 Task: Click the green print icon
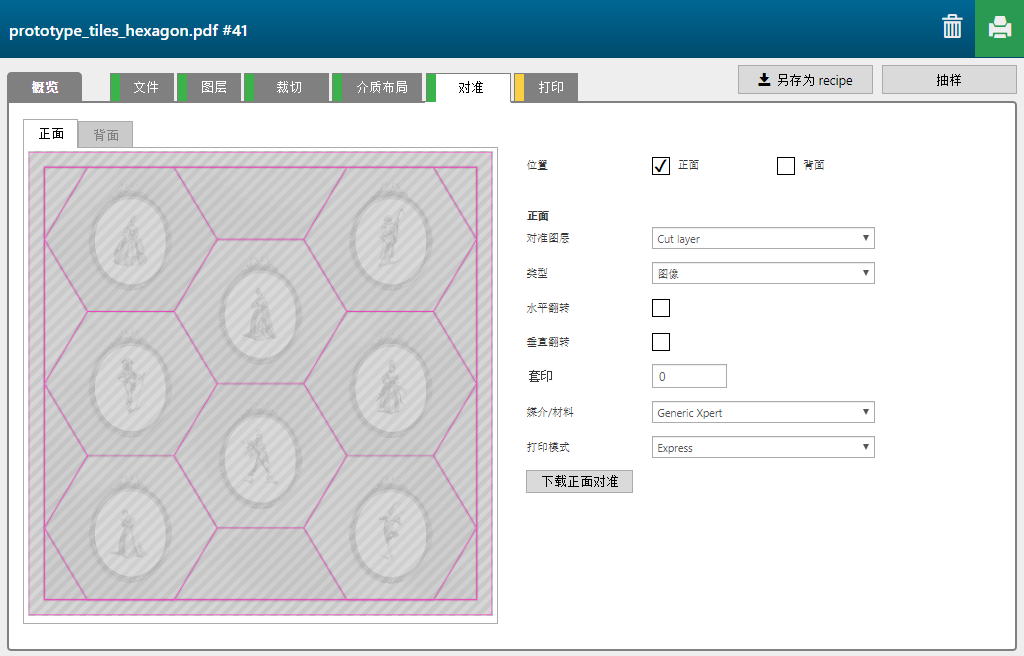click(999, 29)
